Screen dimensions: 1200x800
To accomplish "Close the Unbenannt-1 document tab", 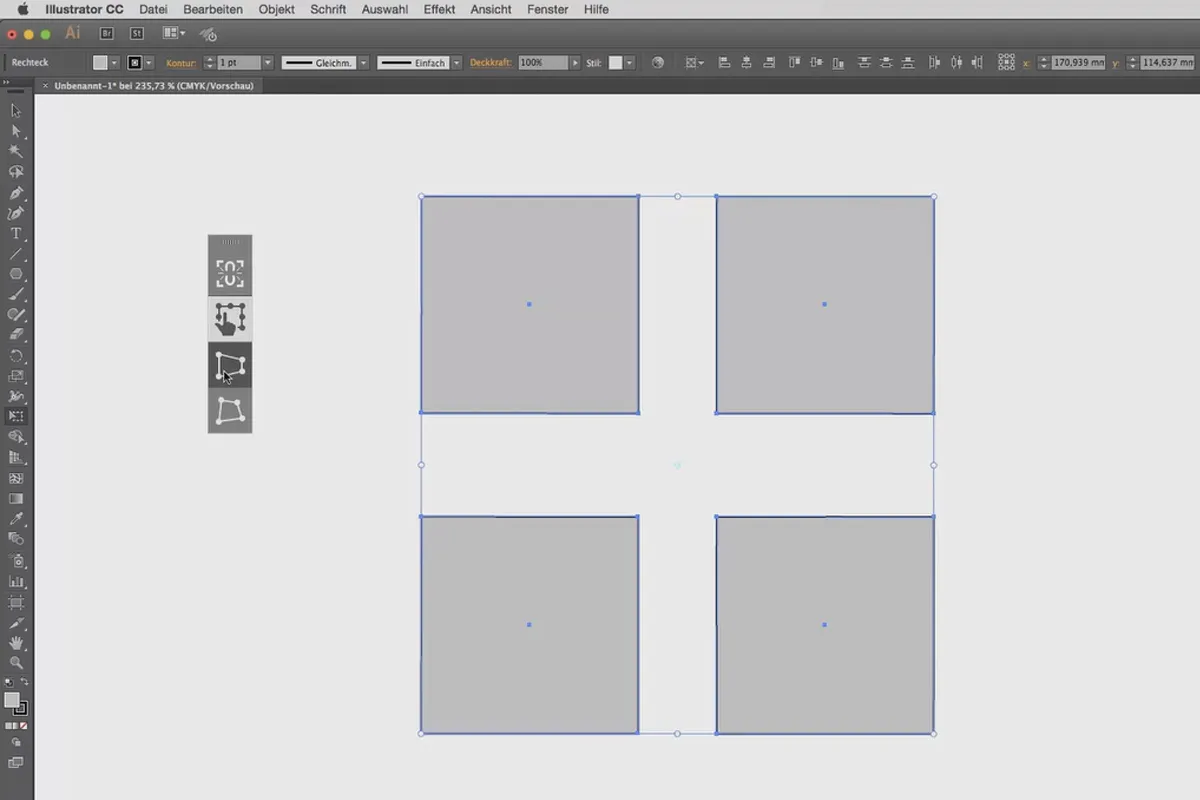I will (44, 86).
